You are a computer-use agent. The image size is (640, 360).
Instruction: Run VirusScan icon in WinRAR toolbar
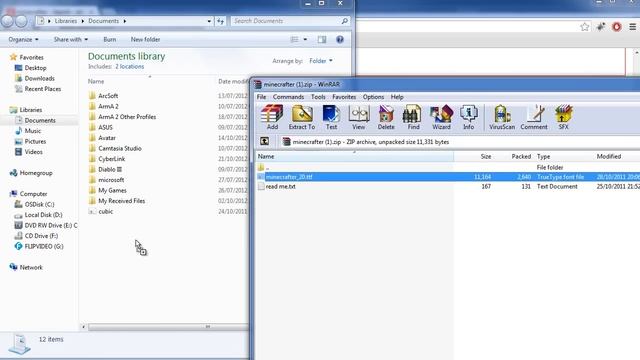502,117
